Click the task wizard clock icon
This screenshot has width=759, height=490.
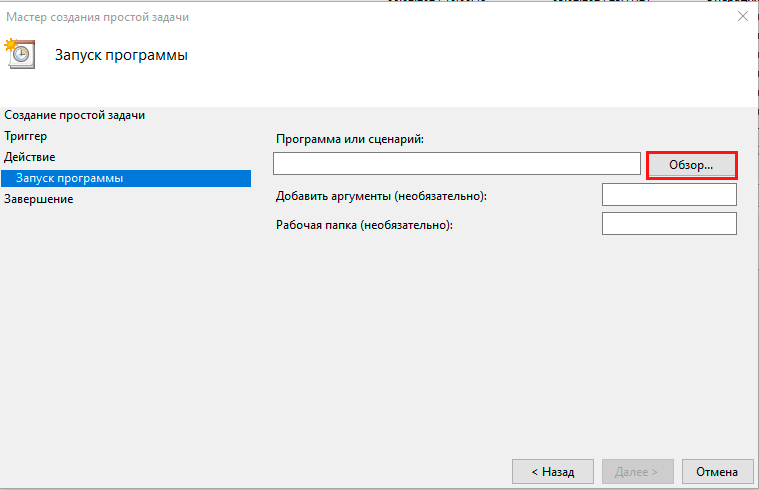tap(20, 54)
